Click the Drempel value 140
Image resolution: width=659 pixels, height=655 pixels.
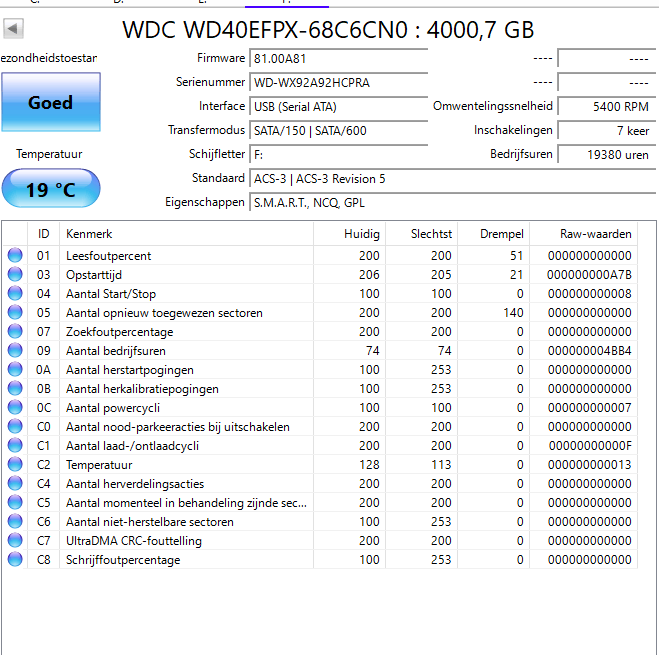(513, 313)
